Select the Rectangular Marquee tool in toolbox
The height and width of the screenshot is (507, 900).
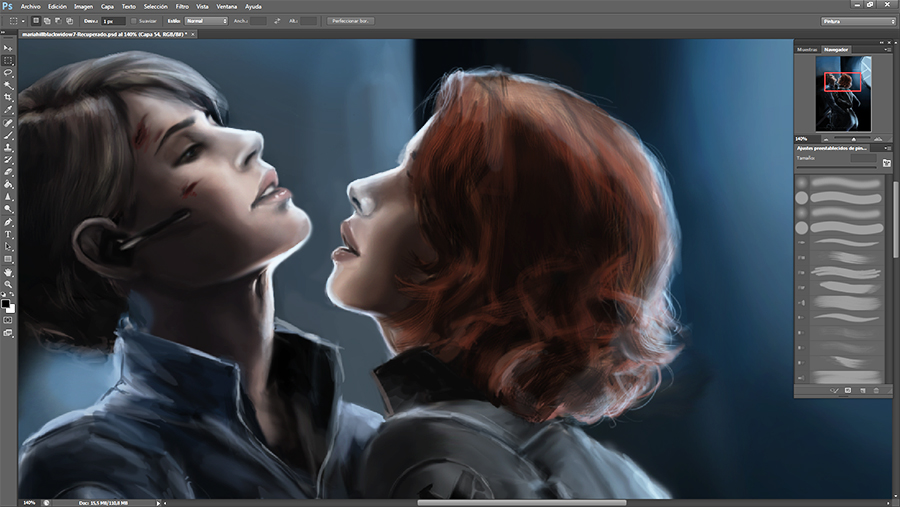[8, 60]
